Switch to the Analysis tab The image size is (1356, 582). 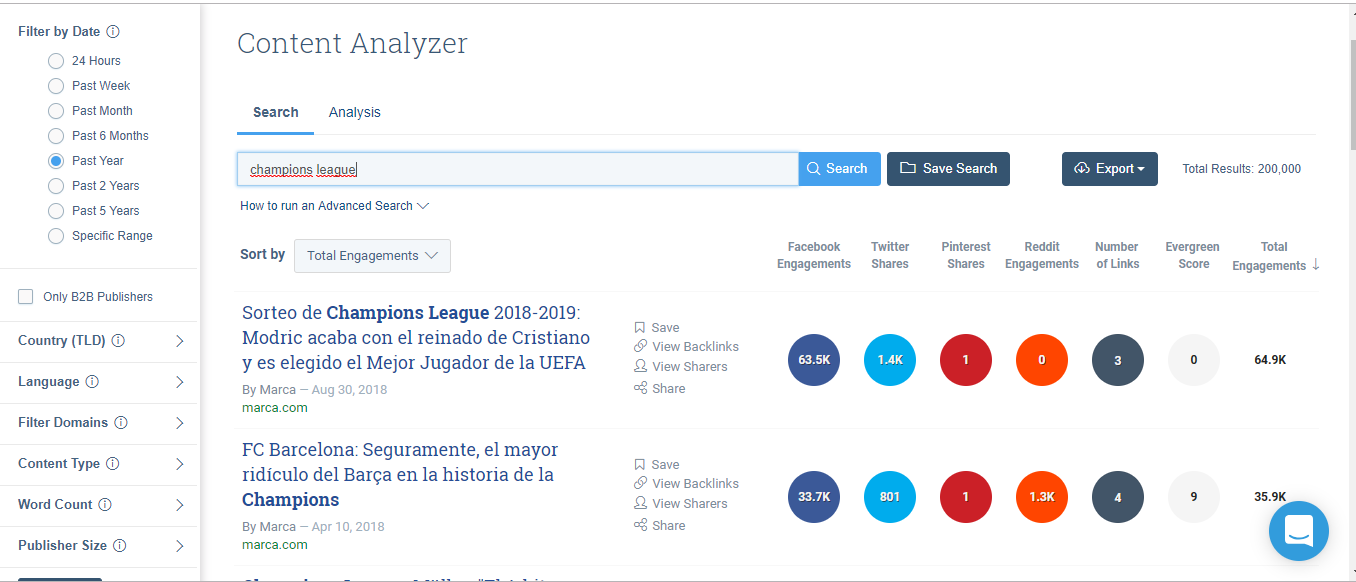354,112
